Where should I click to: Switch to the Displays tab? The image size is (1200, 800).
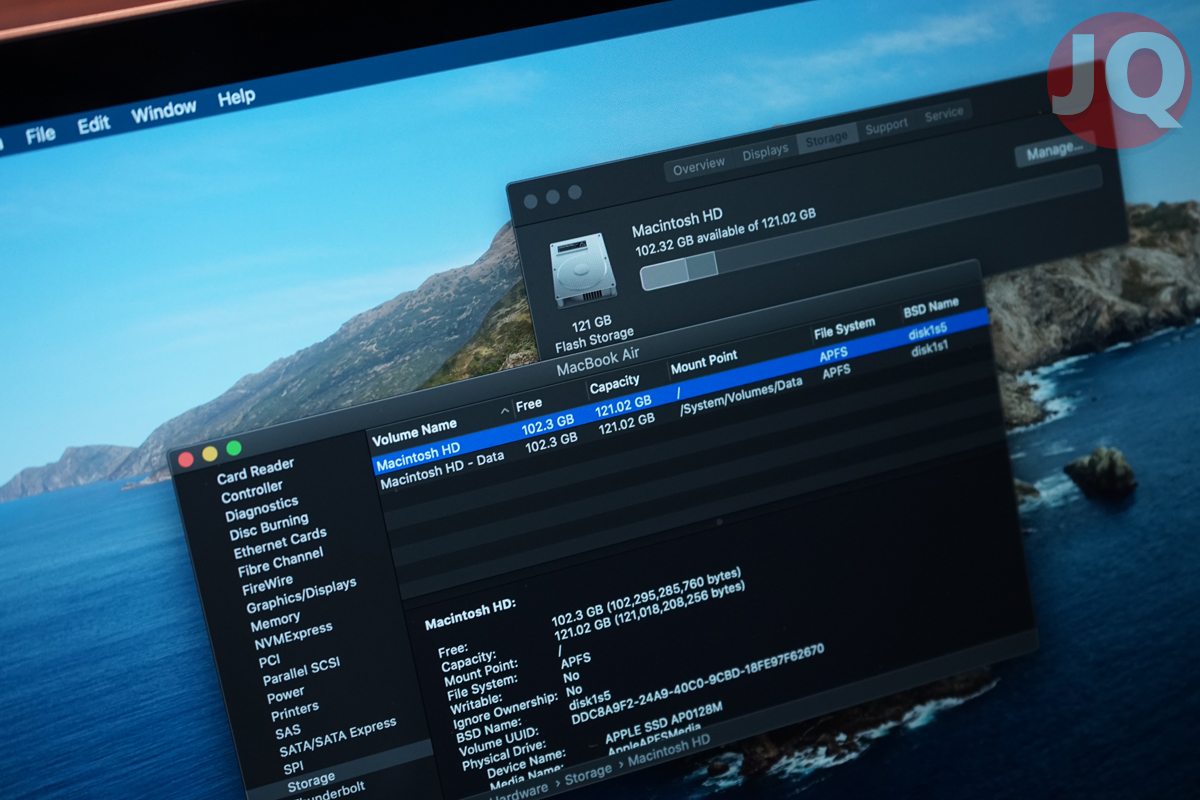tap(765, 153)
